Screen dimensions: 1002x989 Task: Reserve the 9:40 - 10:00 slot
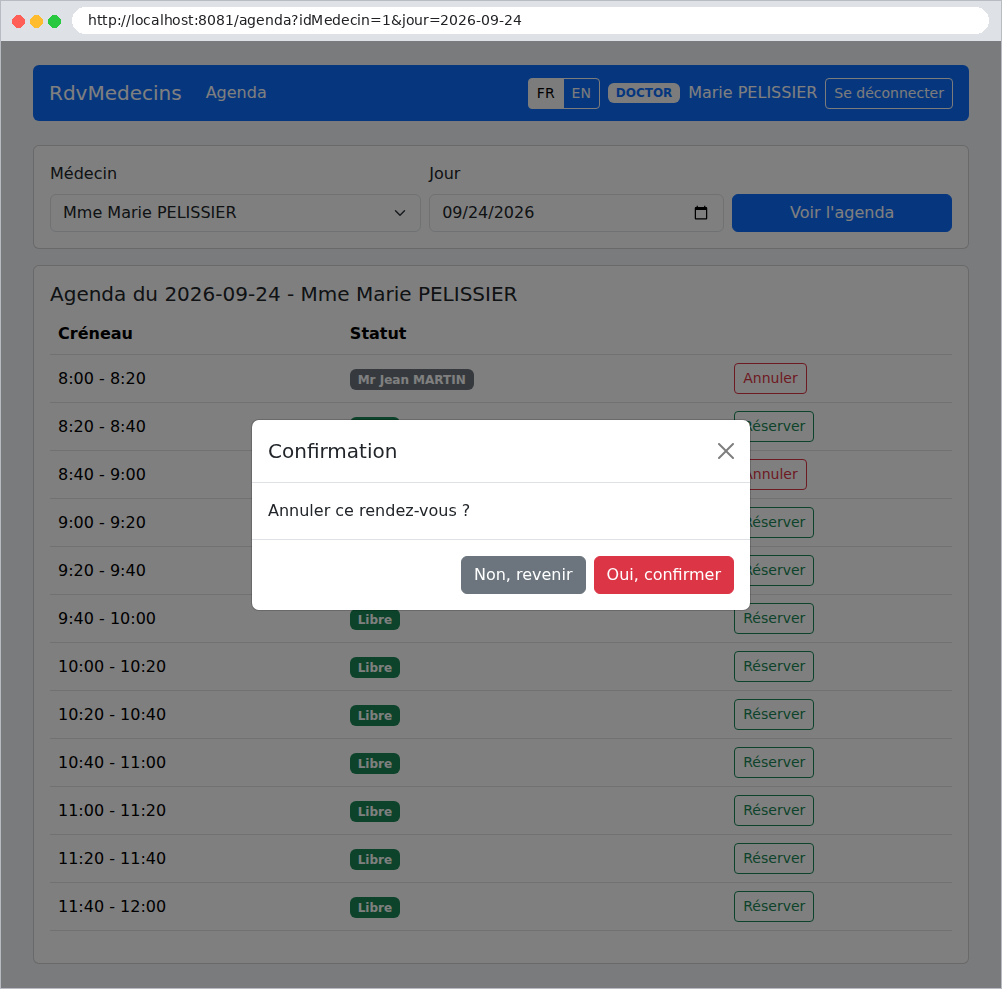[774, 618]
